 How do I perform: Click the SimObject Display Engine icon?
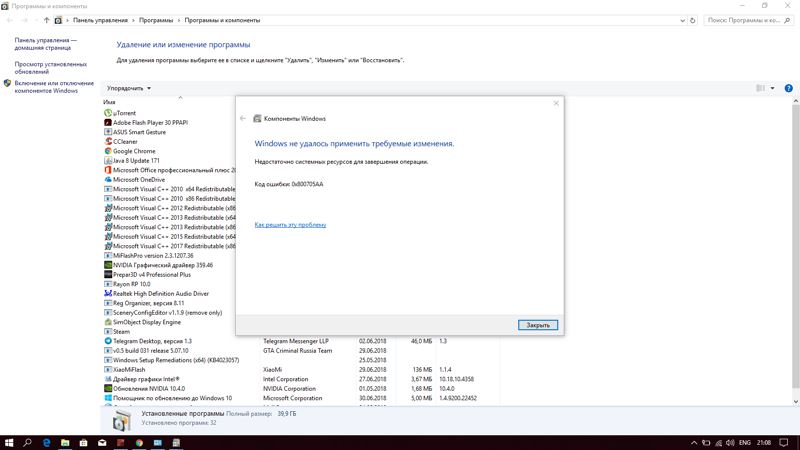(x=108, y=322)
